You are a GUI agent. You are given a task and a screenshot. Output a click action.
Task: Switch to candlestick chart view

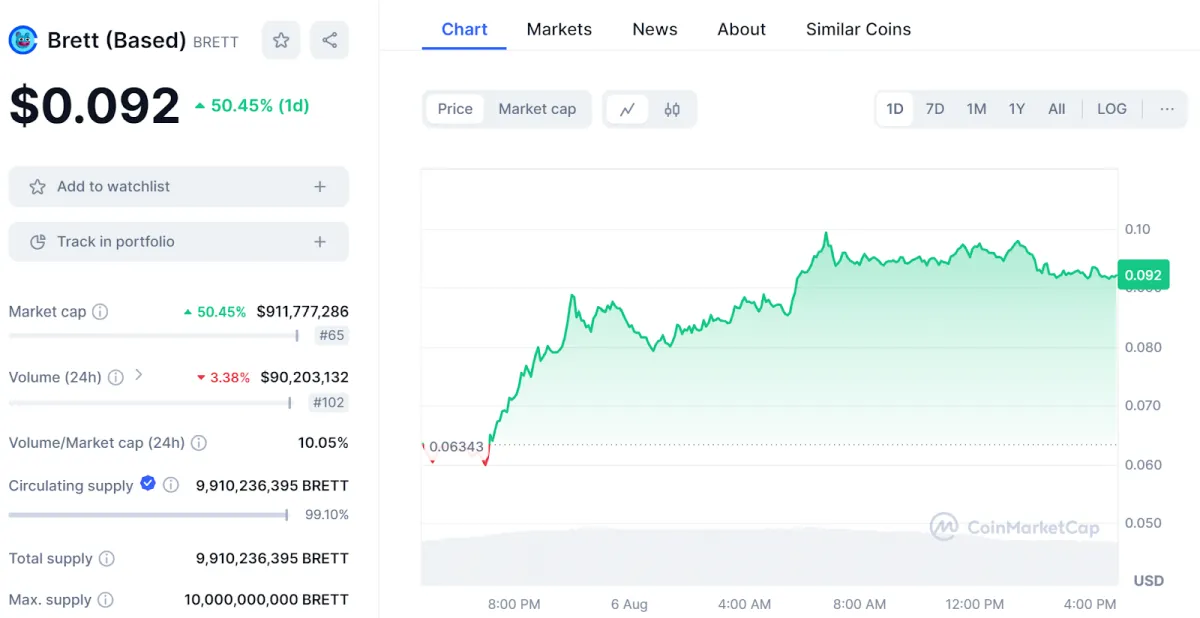pos(672,108)
